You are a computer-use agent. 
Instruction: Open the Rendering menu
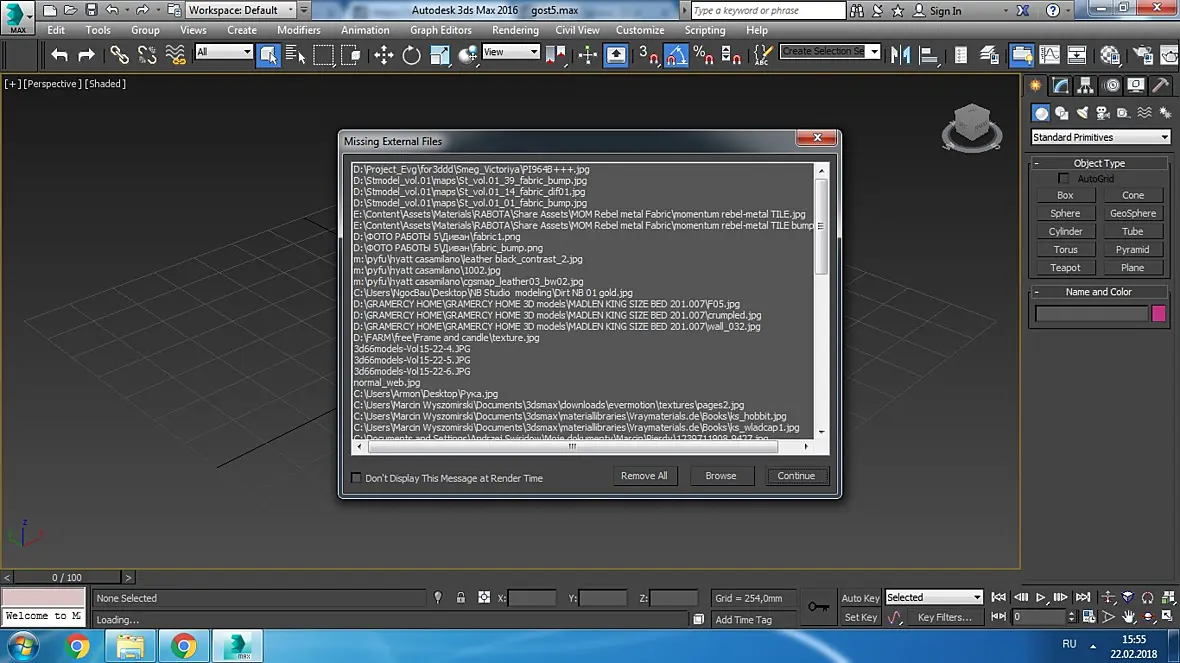(515, 30)
